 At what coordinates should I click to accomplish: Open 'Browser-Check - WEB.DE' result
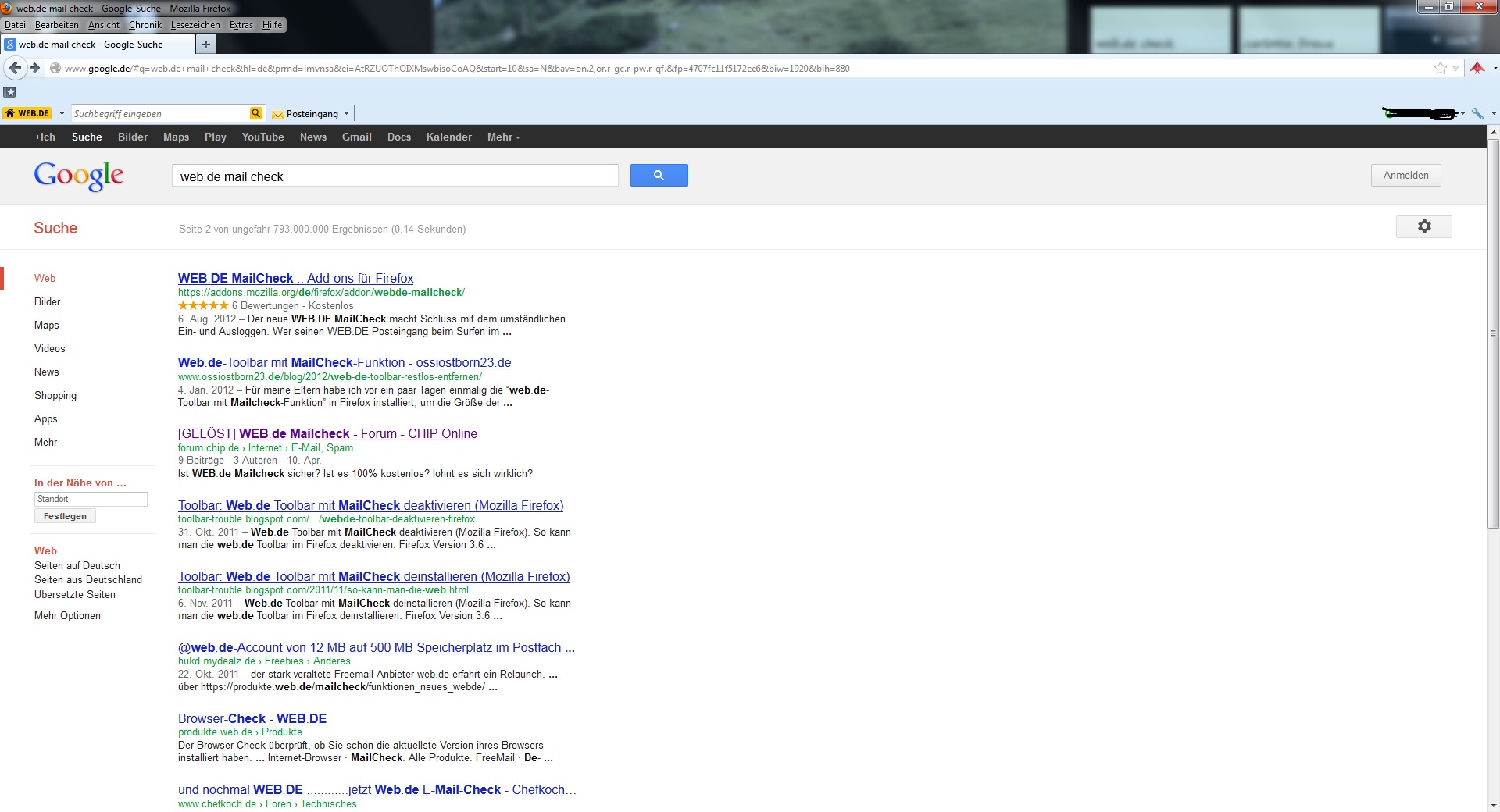tap(252, 718)
